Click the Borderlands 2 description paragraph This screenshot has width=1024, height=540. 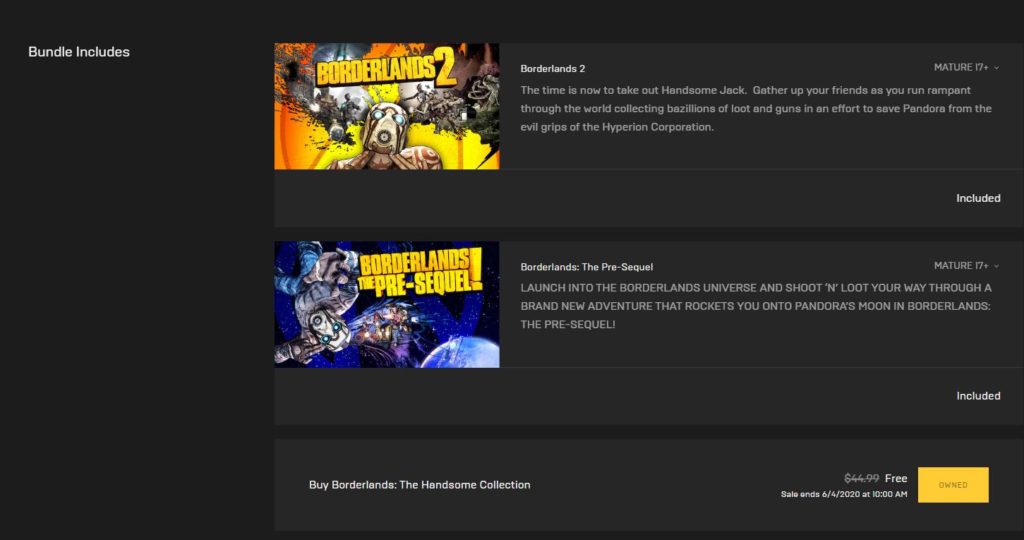point(756,108)
